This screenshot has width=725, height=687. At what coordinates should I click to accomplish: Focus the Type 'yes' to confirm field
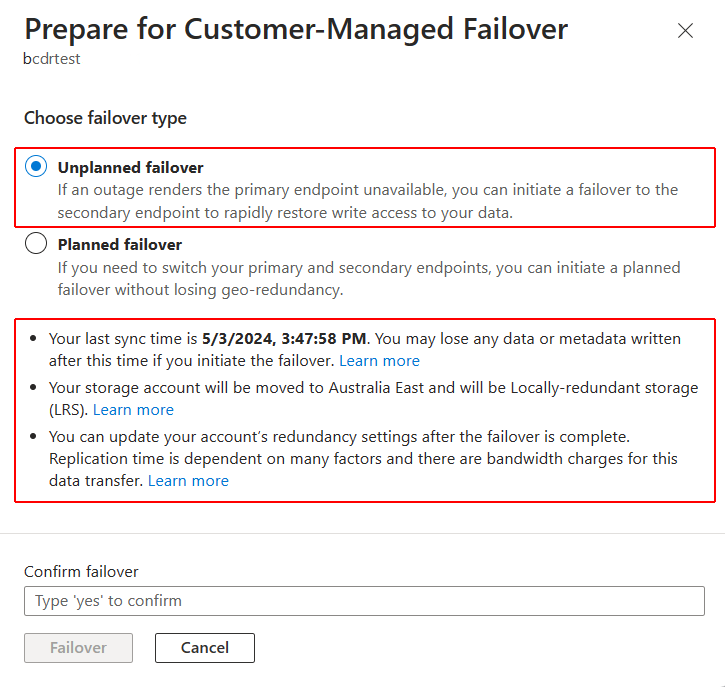pos(364,601)
